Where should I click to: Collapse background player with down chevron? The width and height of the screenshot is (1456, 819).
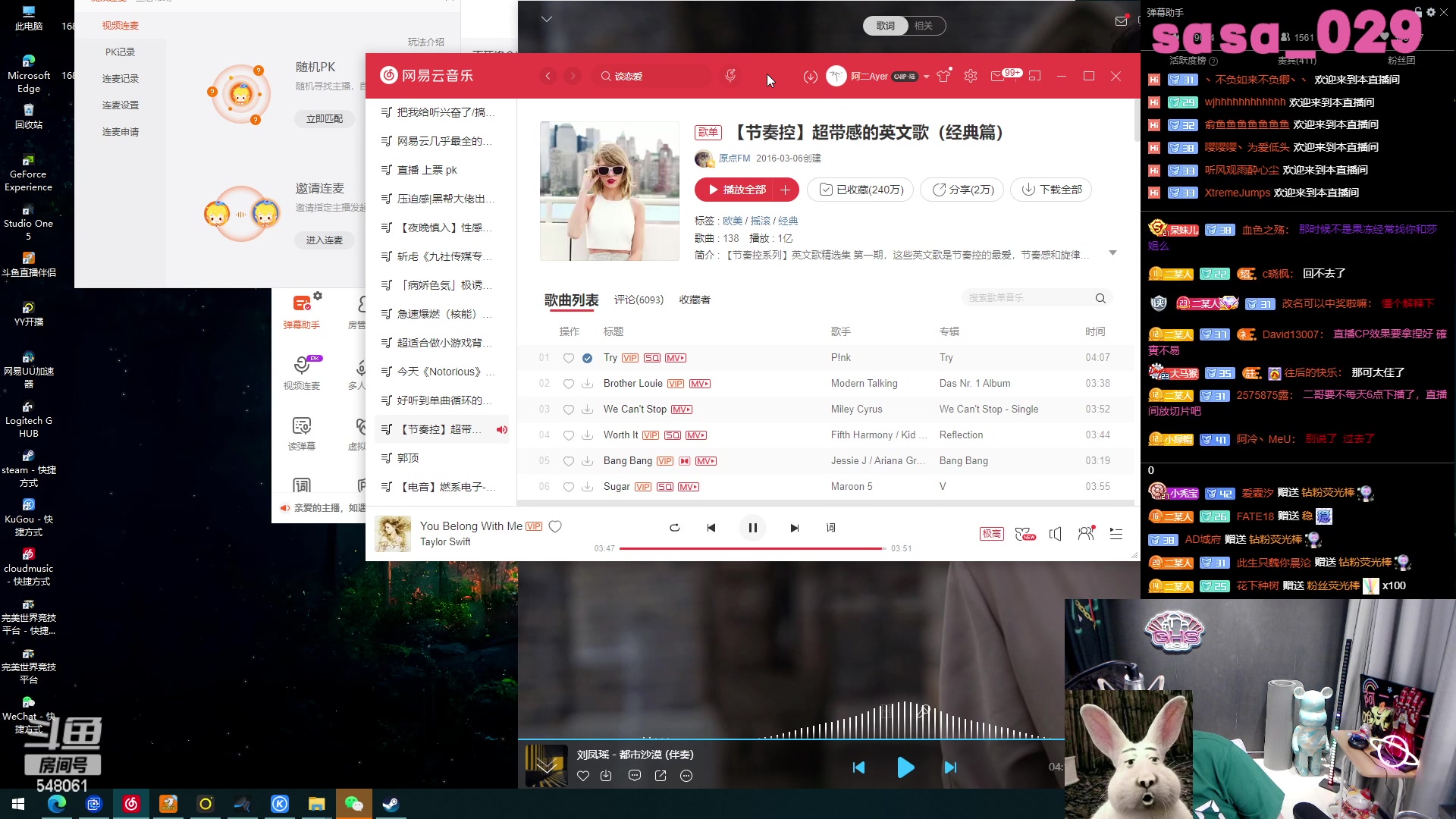546,19
